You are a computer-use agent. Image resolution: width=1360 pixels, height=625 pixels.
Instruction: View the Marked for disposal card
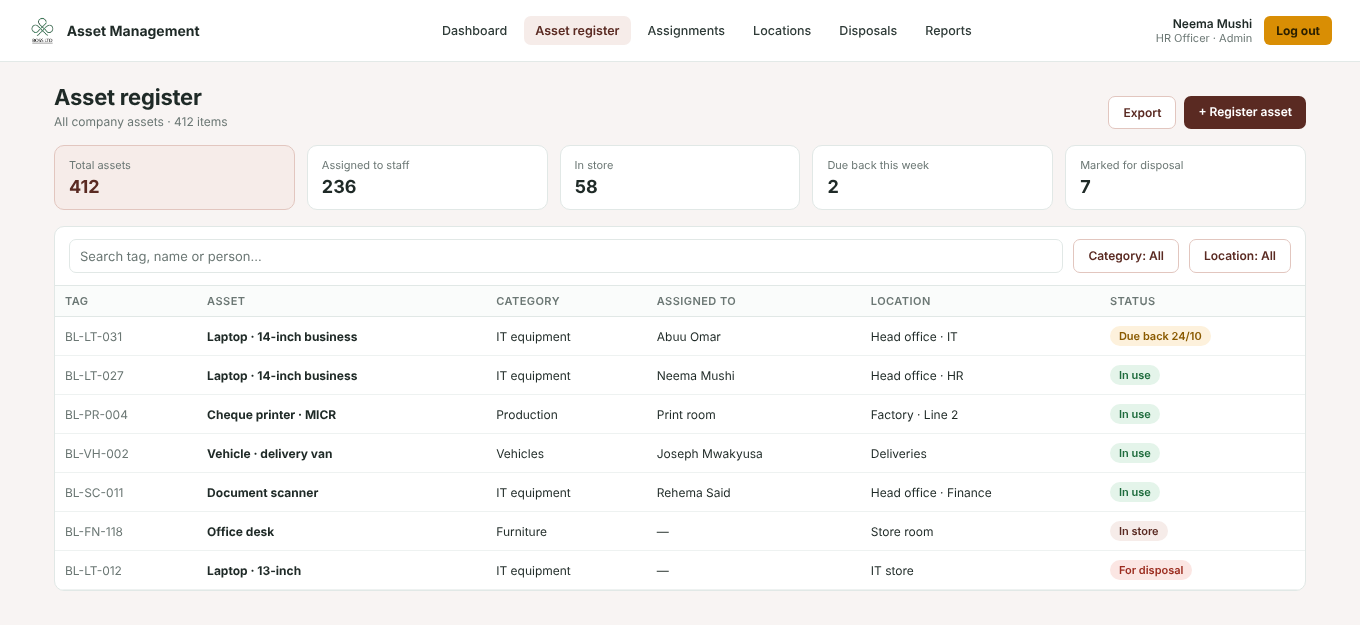click(1185, 178)
